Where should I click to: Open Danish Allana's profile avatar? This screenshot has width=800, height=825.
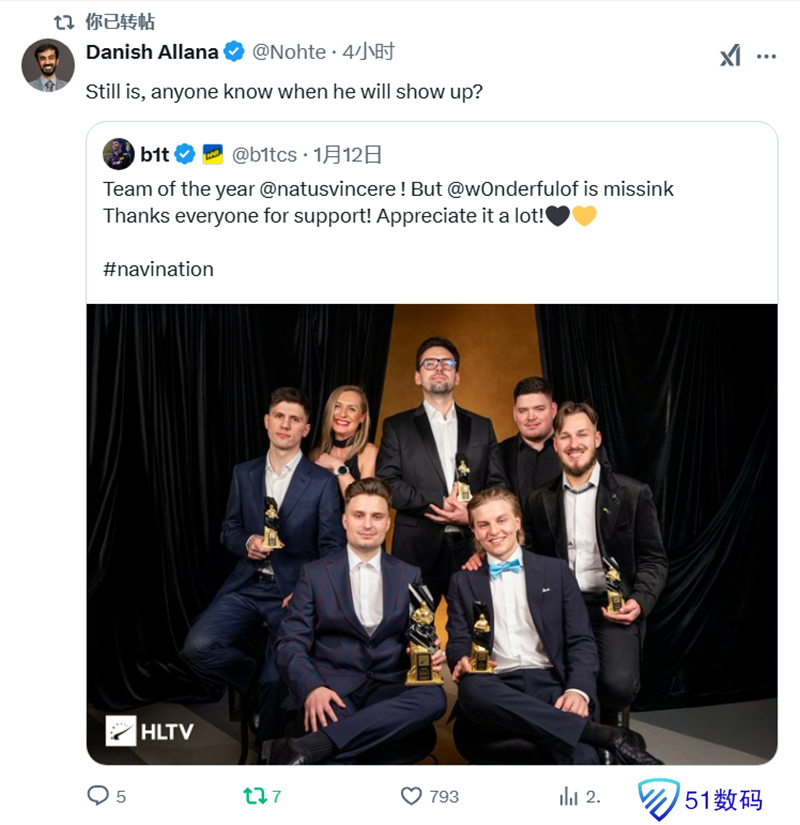[x=48, y=66]
